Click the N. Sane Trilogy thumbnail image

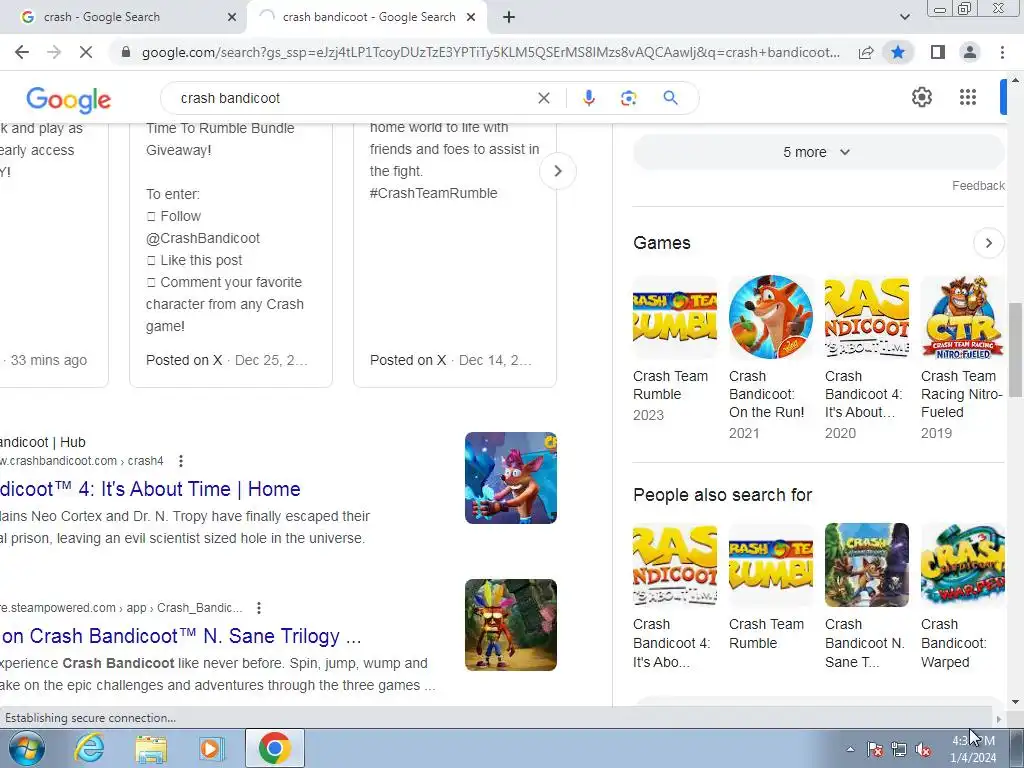pyautogui.click(x=511, y=625)
